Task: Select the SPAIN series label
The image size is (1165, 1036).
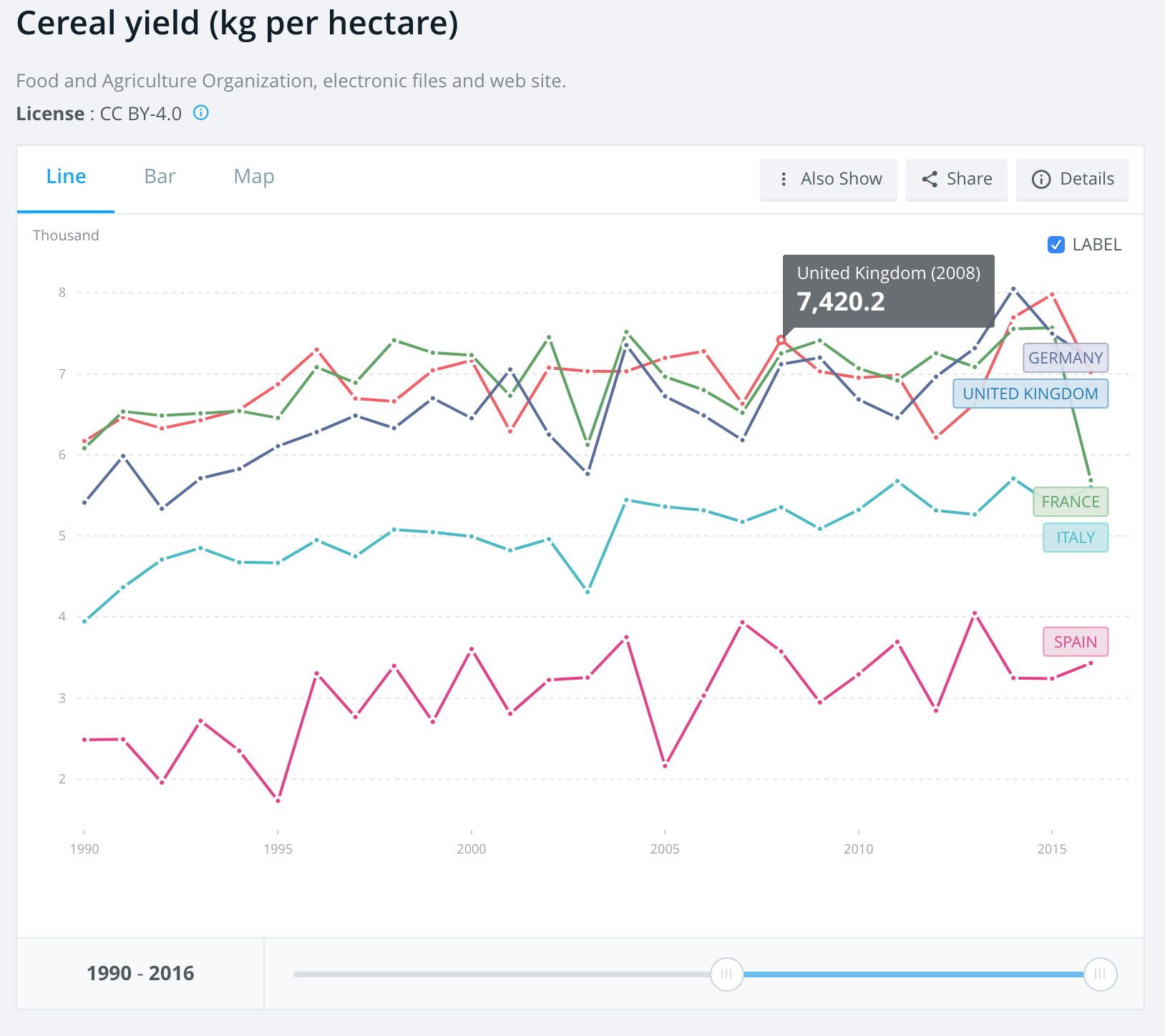Action: [x=1075, y=642]
